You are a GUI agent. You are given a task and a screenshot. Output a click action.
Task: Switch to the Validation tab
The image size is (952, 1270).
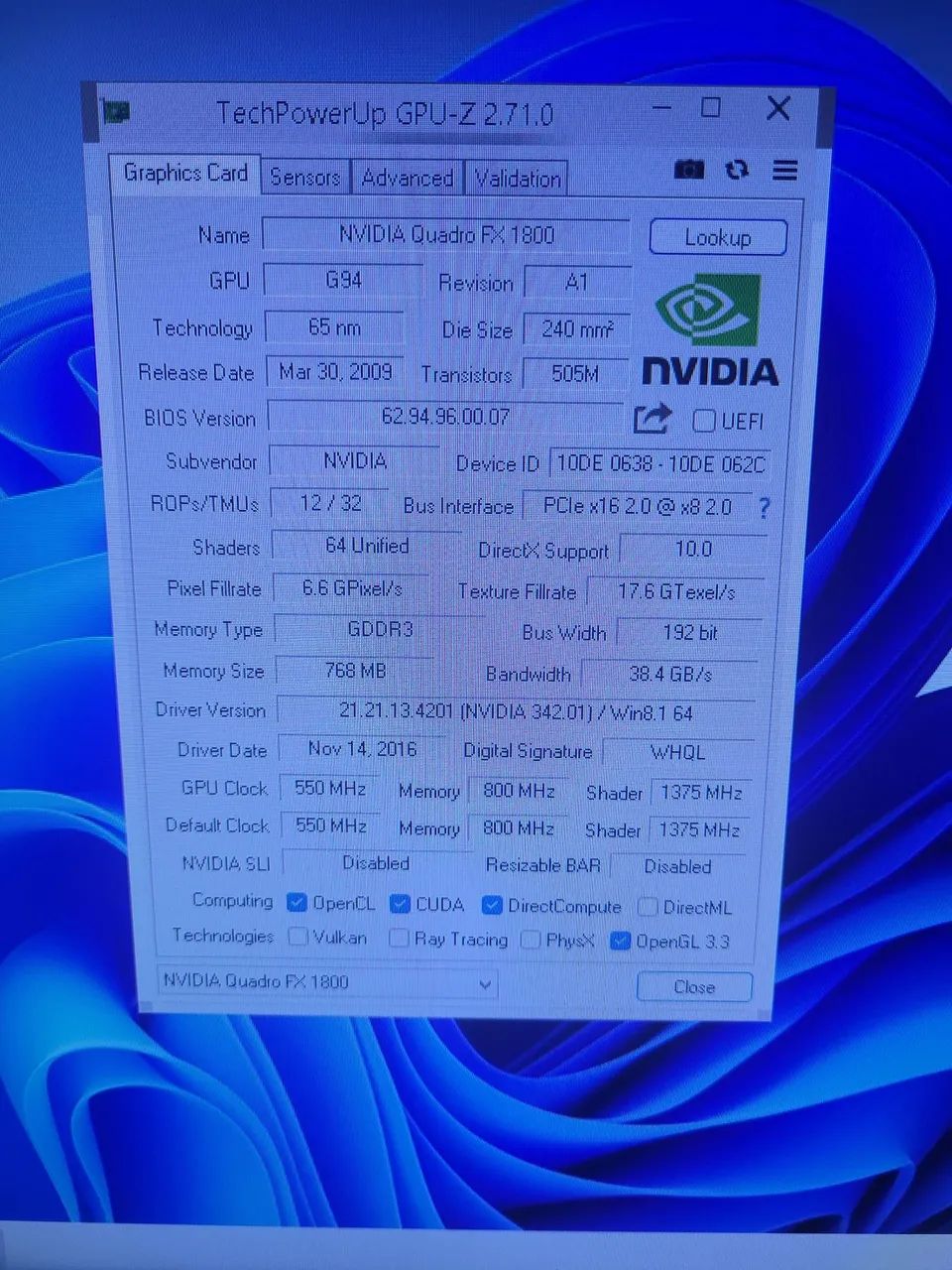(x=517, y=180)
